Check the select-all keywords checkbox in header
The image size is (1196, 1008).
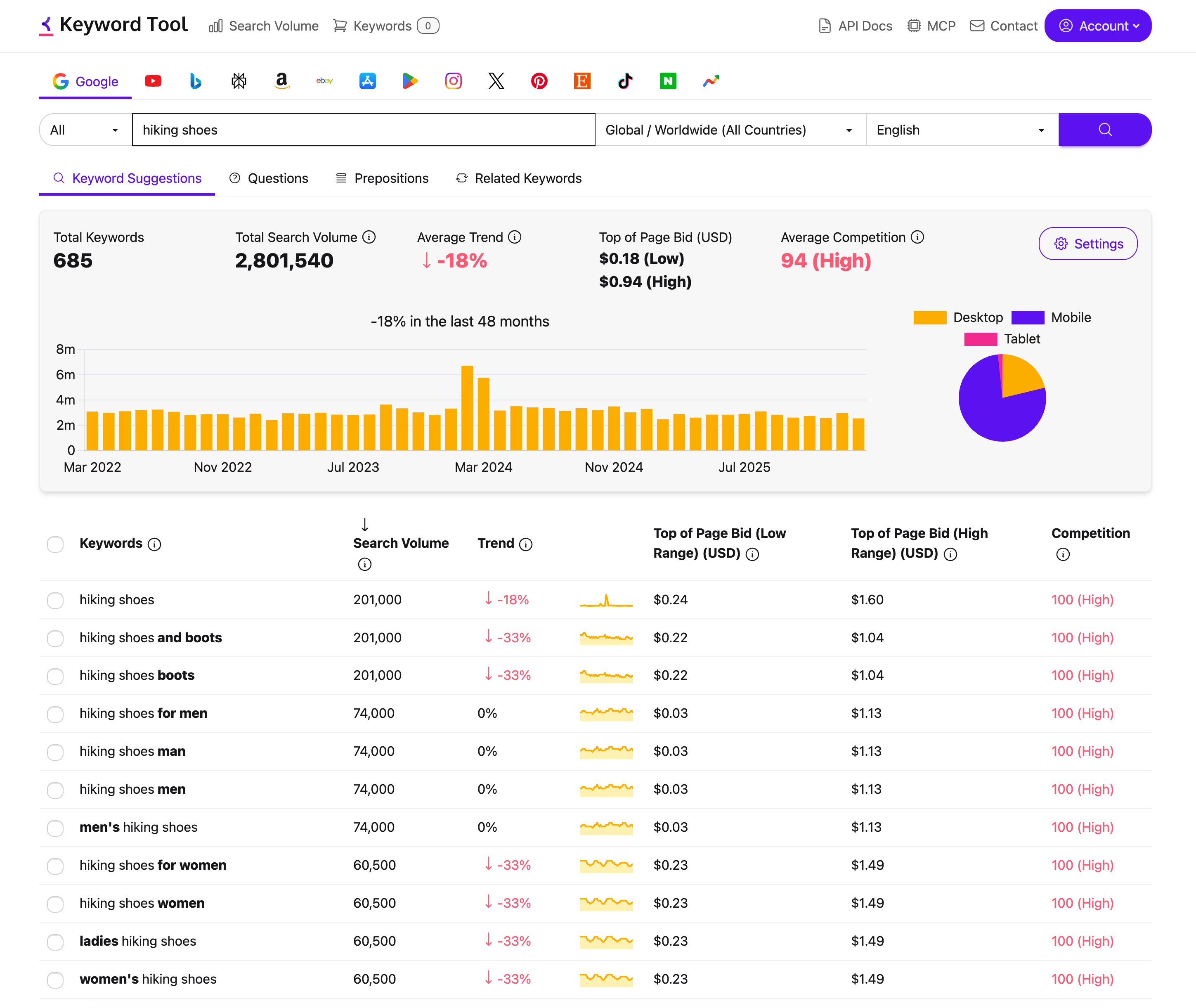point(55,544)
